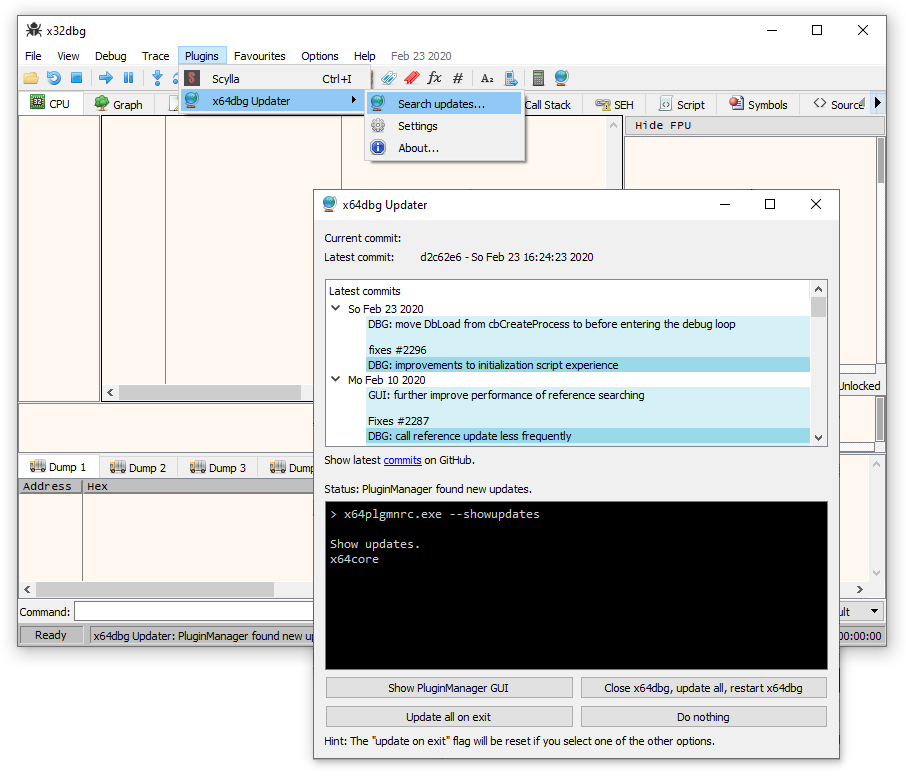
Task: Click the Dump 1 tab memory icon
Action: click(38, 466)
